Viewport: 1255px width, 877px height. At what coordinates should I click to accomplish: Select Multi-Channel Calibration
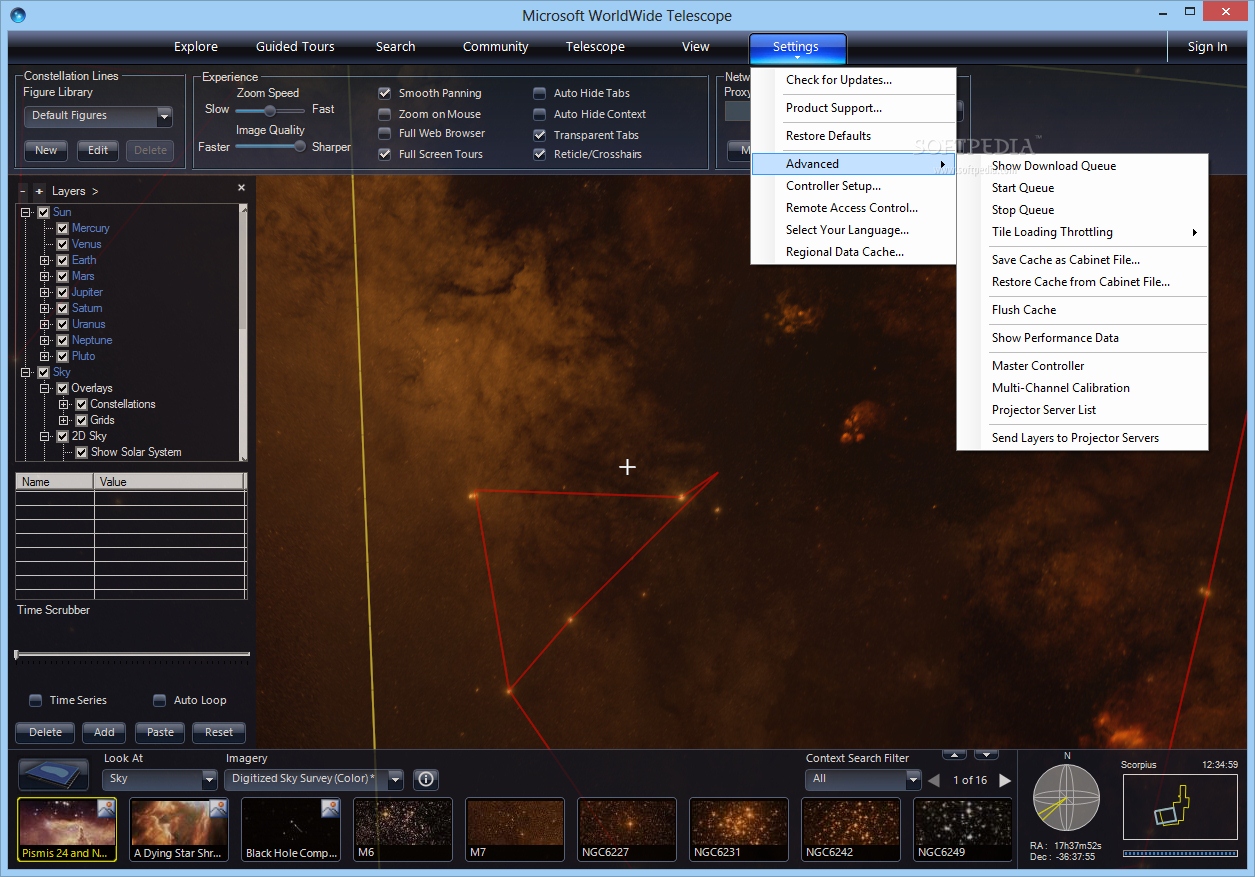point(1083,388)
